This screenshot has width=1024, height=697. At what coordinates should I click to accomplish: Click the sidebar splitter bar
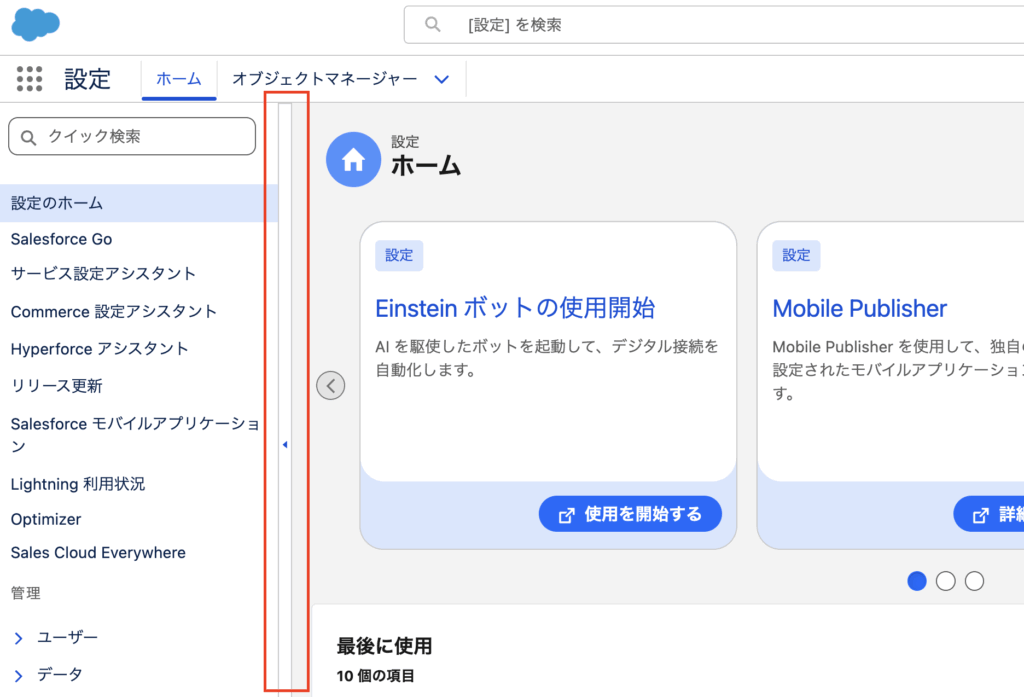[285, 300]
